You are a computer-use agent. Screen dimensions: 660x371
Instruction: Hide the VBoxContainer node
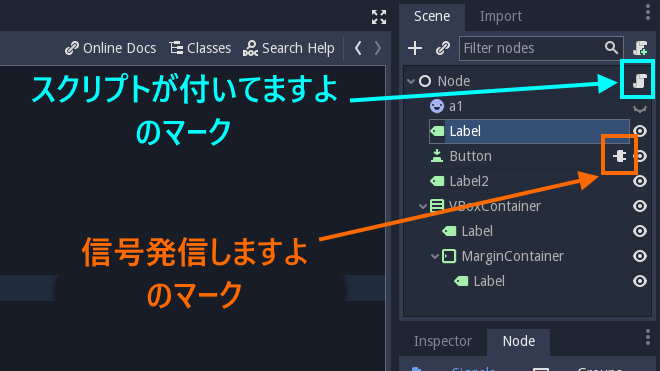(x=640, y=206)
